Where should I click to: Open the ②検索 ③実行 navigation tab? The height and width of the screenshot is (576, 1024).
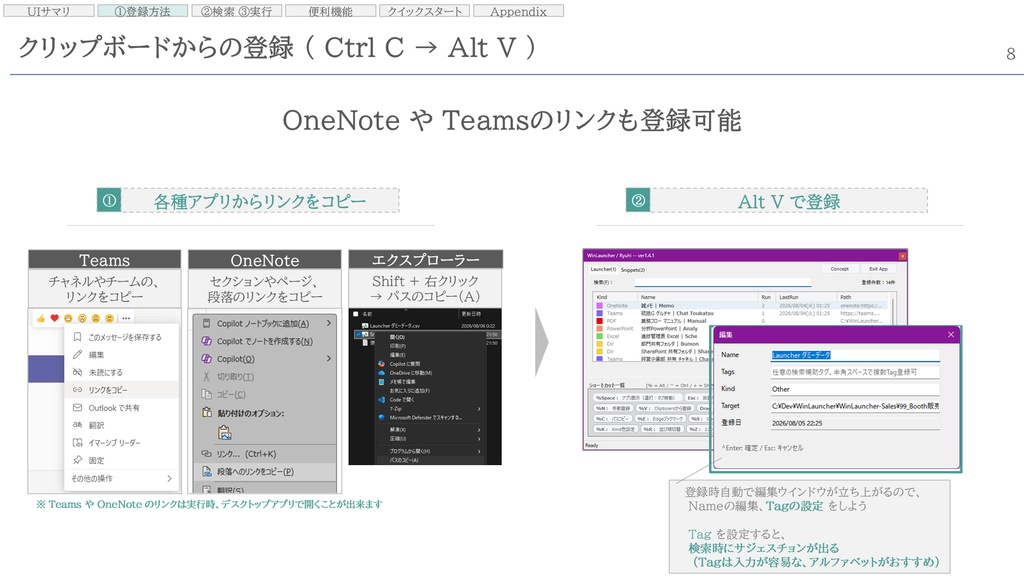(236, 11)
